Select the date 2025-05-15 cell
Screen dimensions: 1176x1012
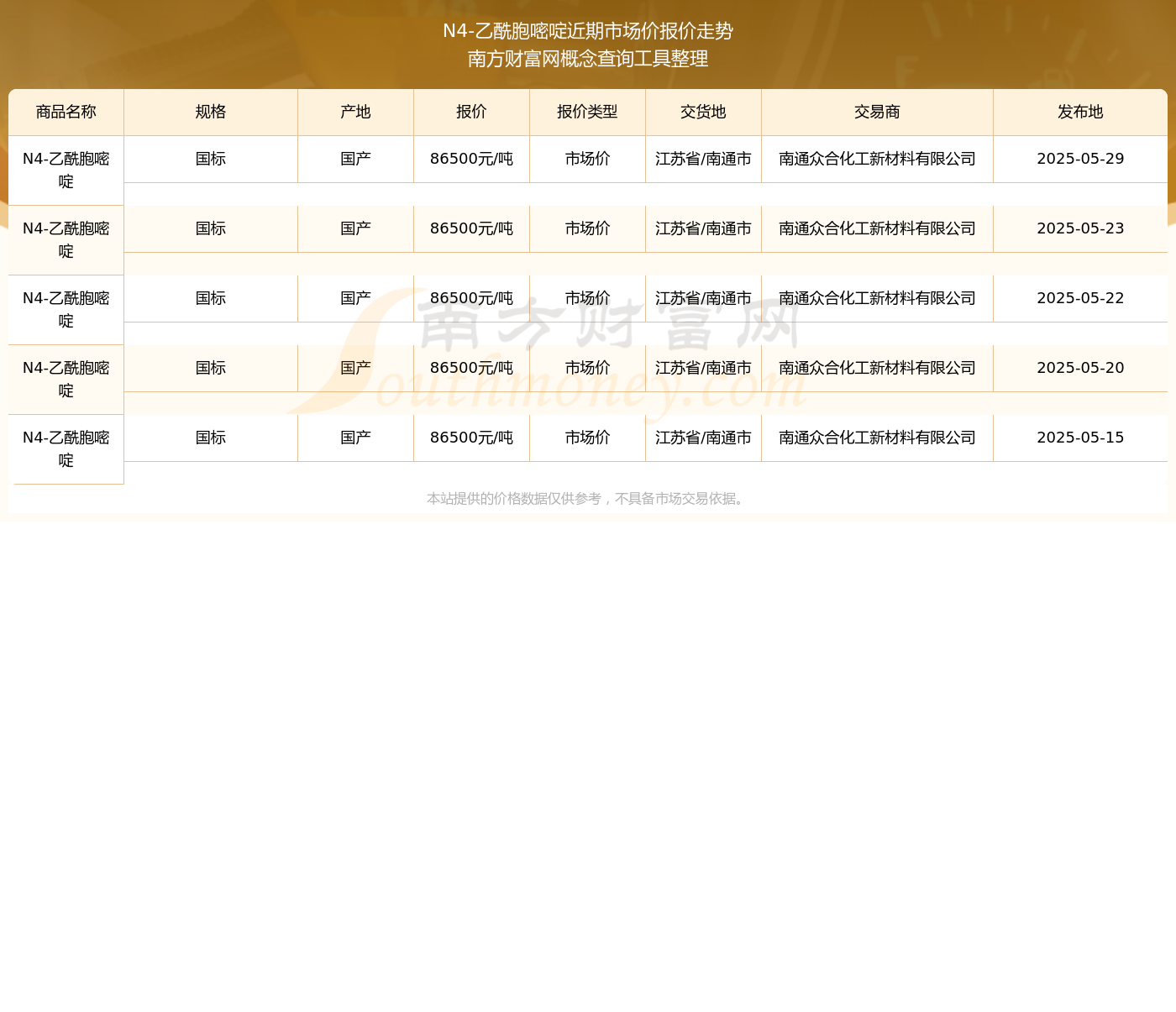click(x=1080, y=438)
